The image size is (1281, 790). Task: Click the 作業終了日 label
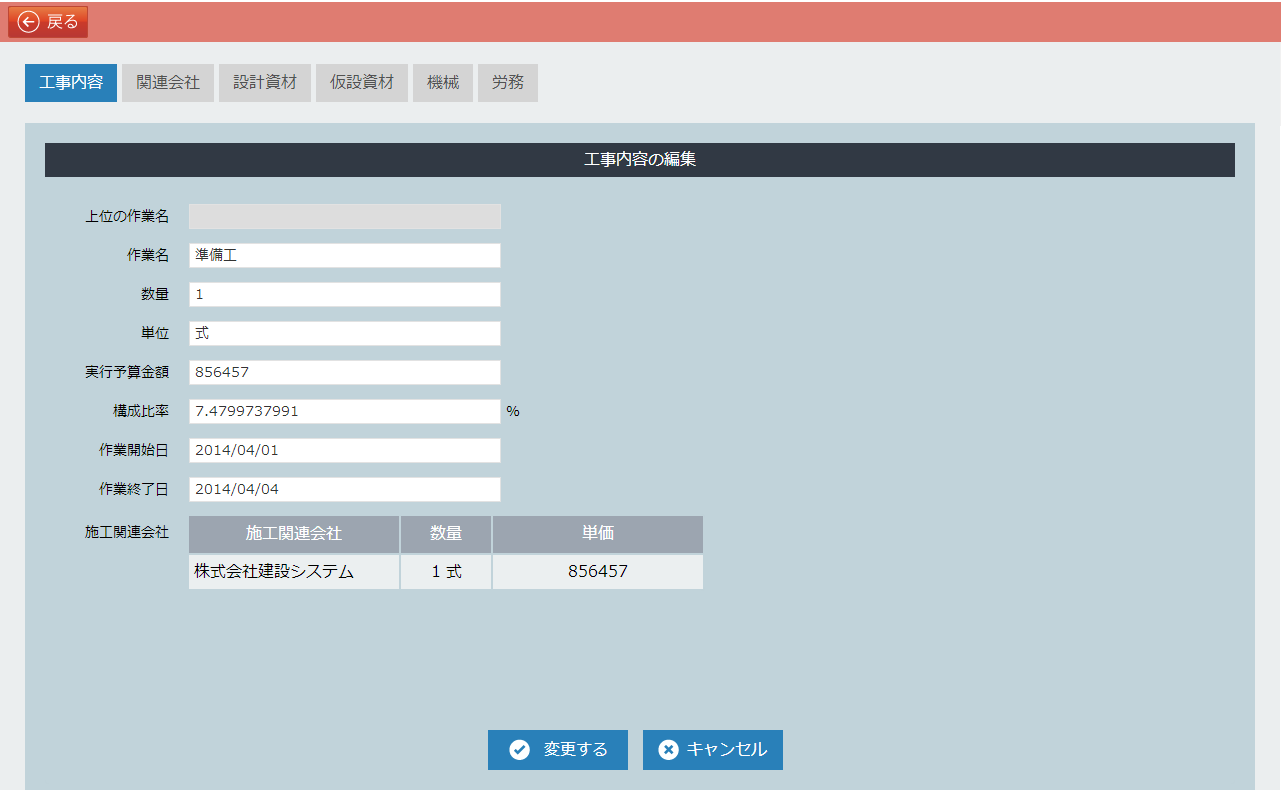[134, 490]
